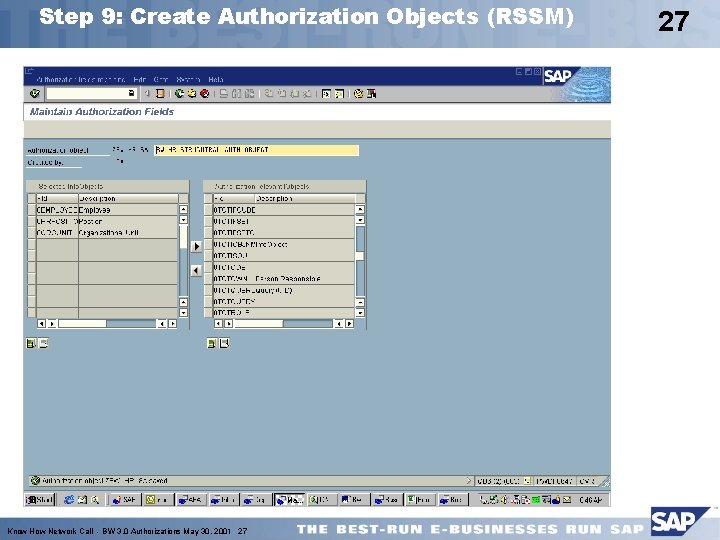Select the Organizational Unit row selector
The image size is (720, 540).
point(32,233)
